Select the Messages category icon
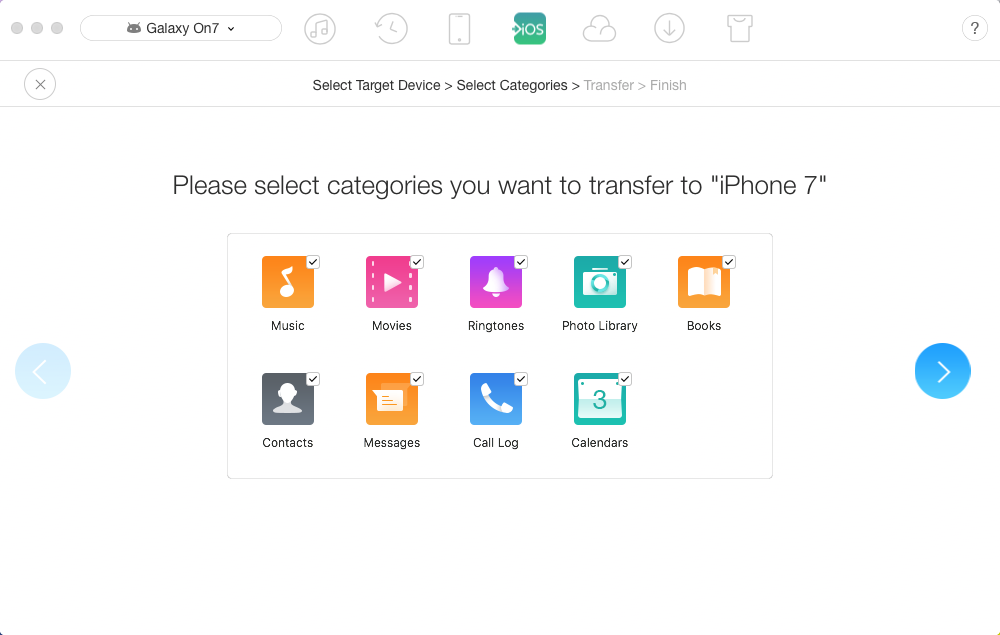Screen dimensions: 1000x635 (392, 399)
